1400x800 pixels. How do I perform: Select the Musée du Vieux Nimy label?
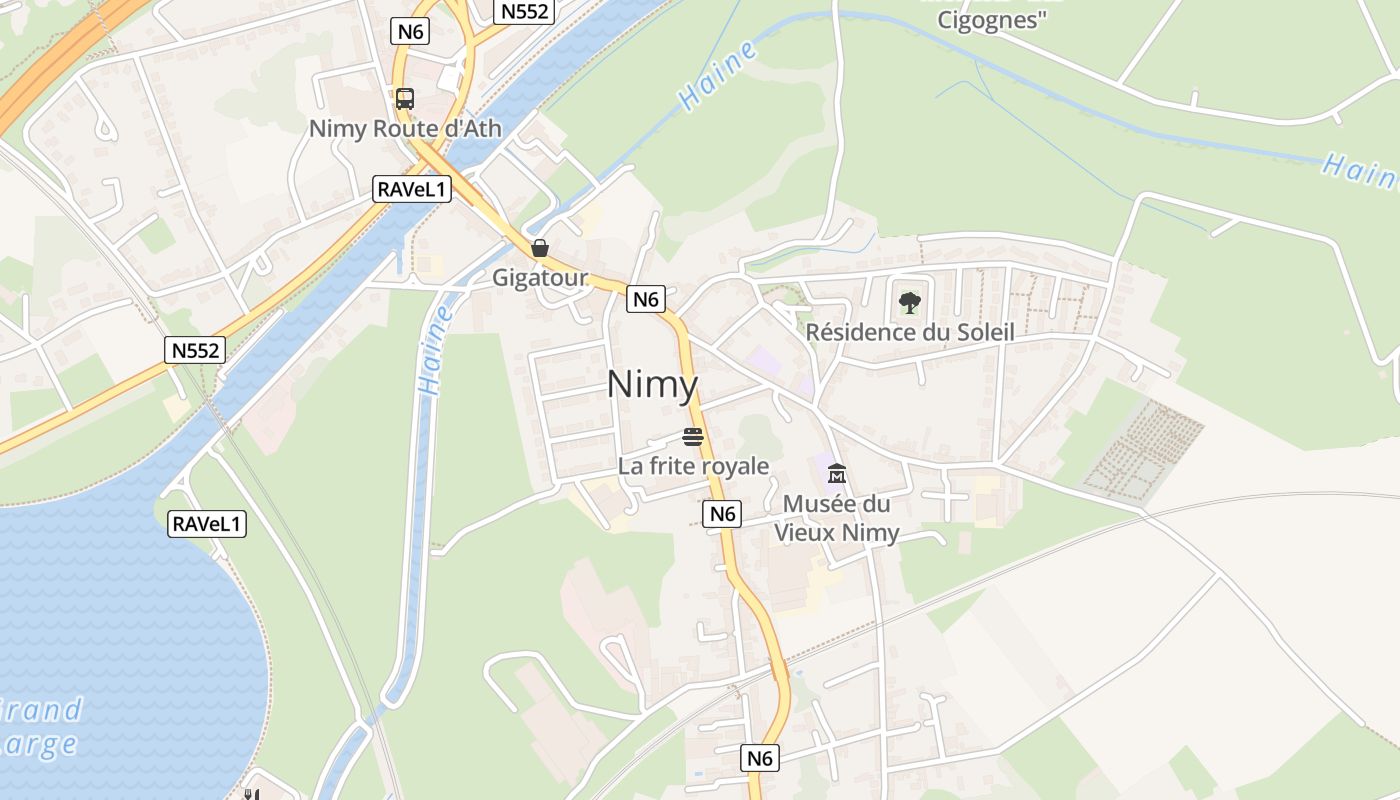[837, 518]
